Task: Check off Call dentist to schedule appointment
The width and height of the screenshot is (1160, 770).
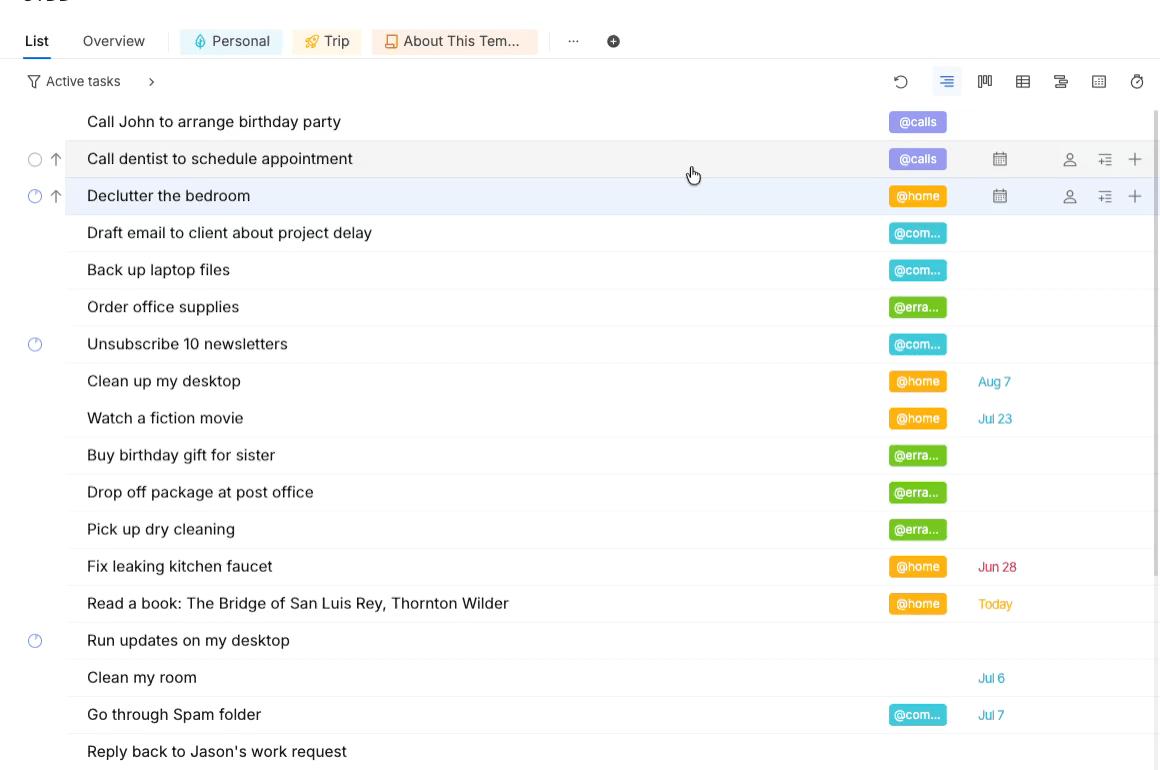Action: (35, 159)
